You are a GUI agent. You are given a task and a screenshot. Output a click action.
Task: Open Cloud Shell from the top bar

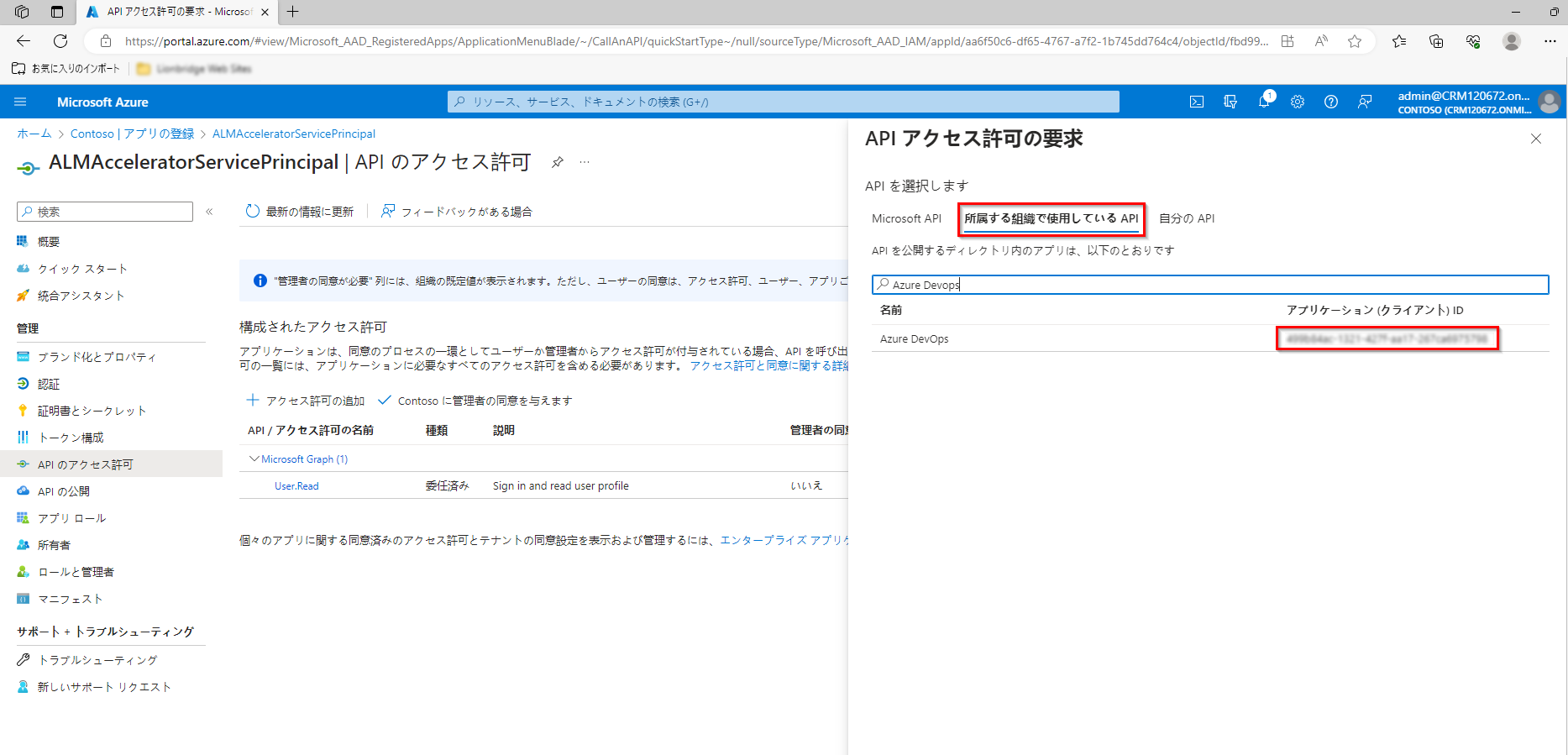1197,102
